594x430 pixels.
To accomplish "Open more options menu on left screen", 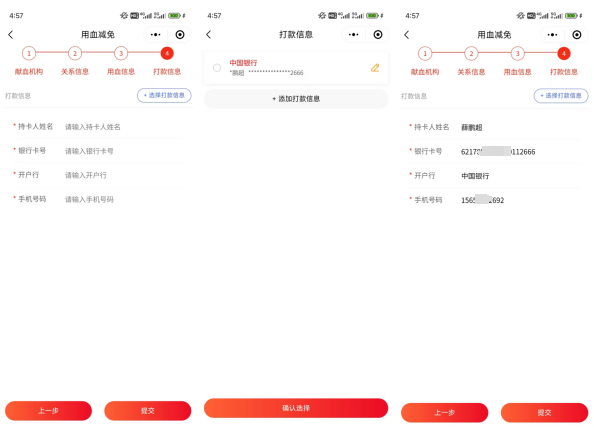I will [x=156, y=35].
